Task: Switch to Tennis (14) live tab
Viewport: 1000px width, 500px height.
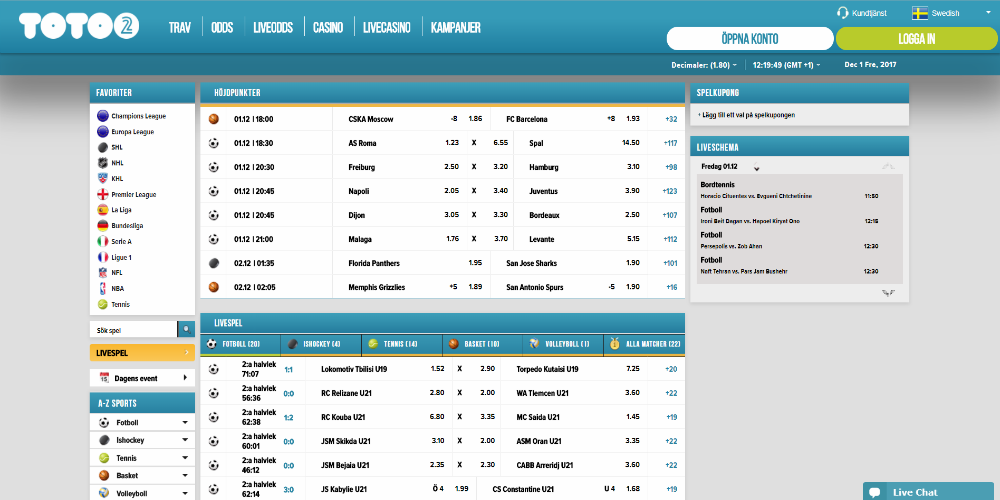Action: (402, 344)
